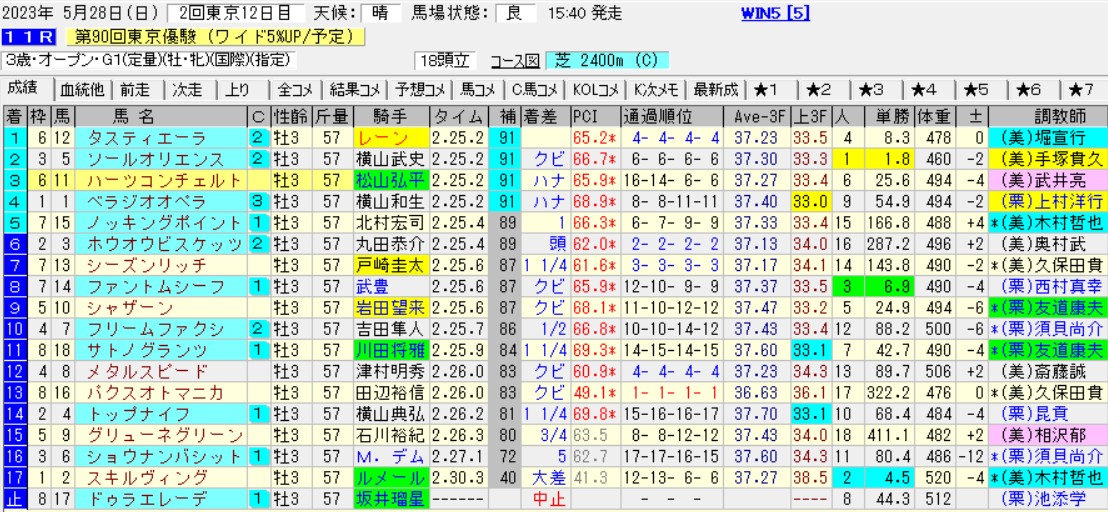The image size is (1108, 512).
Task: Open the 最新成 tab
Action: click(x=716, y=88)
